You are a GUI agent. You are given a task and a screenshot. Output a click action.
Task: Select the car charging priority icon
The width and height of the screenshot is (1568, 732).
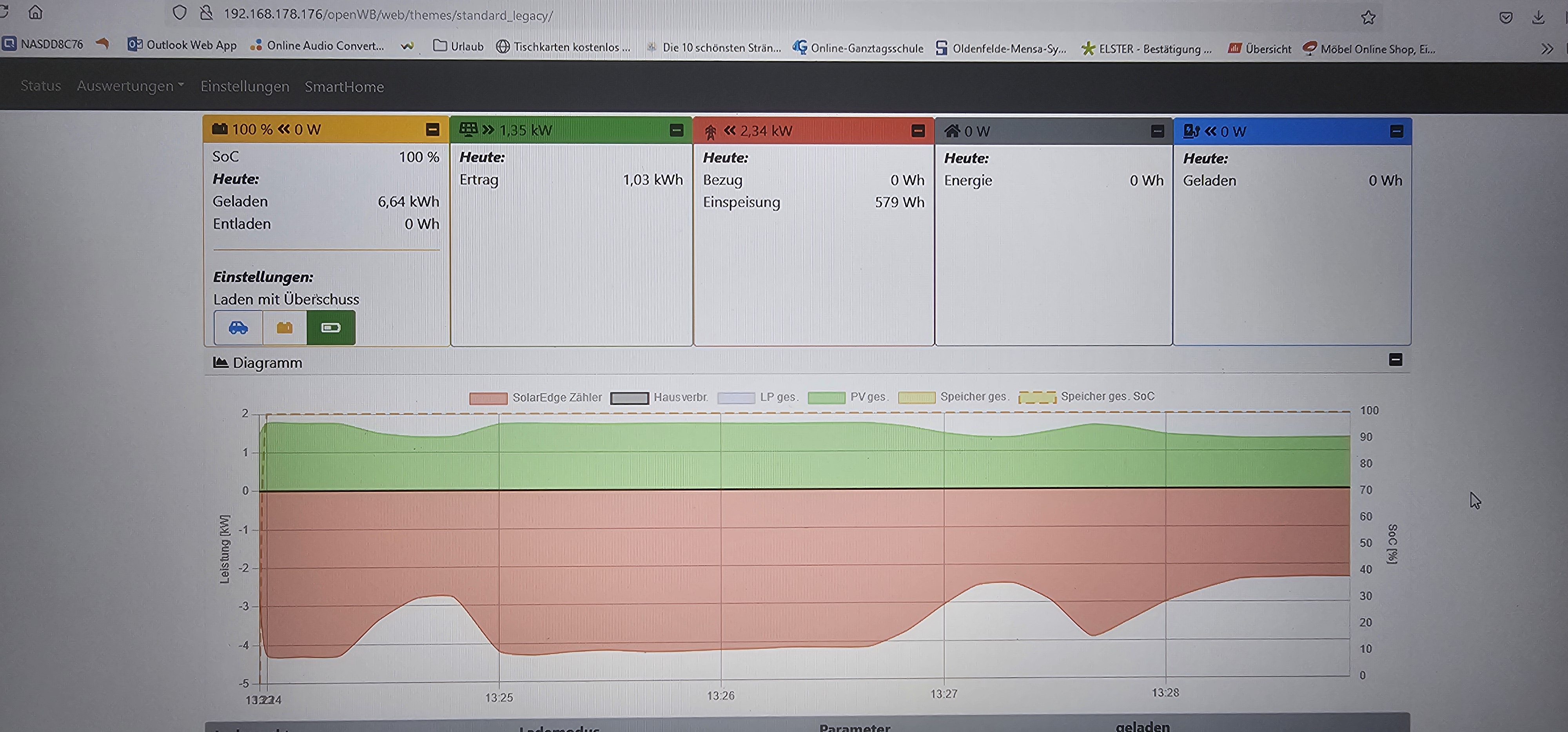238,328
